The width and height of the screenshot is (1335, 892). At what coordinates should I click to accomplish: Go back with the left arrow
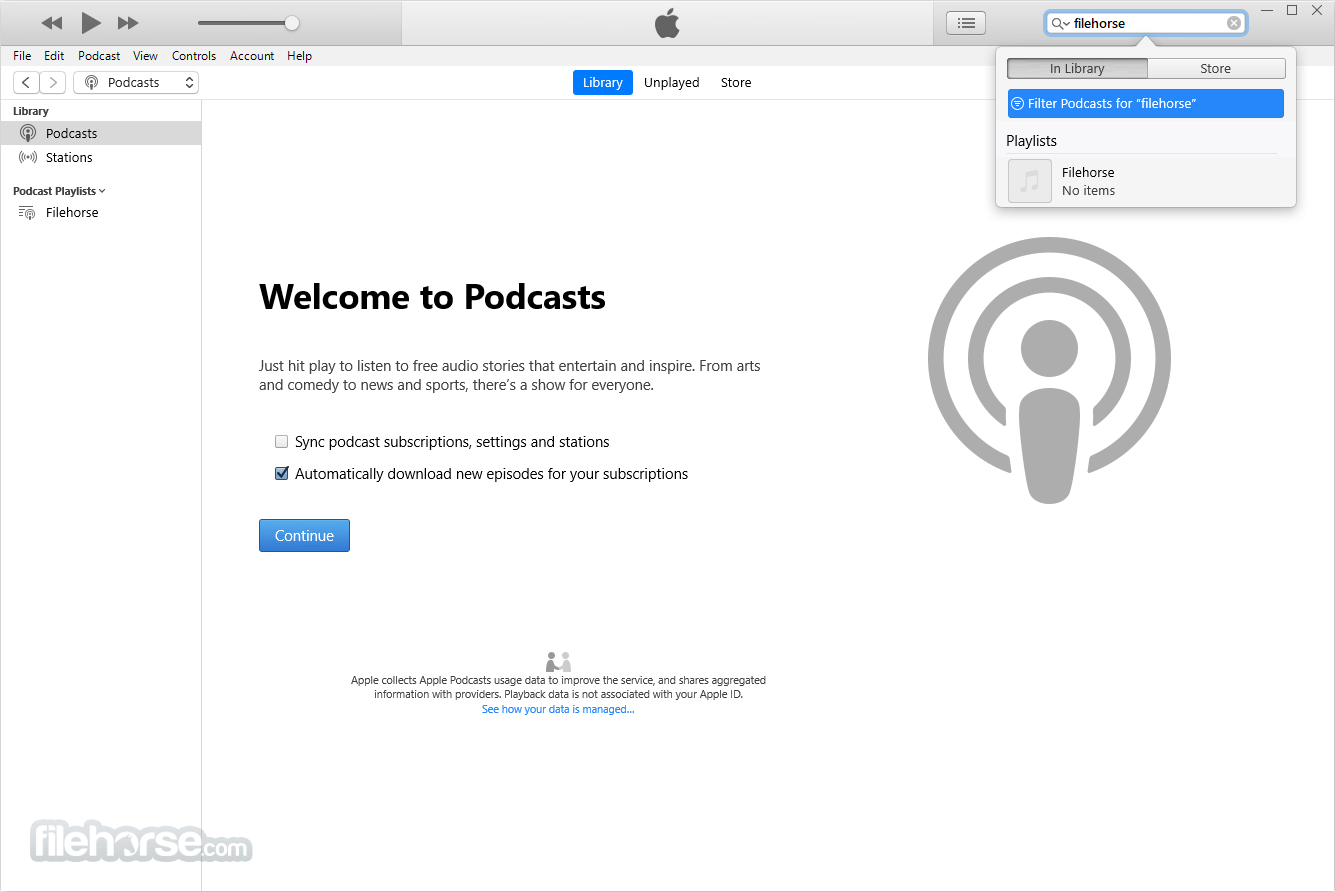pyautogui.click(x=27, y=83)
